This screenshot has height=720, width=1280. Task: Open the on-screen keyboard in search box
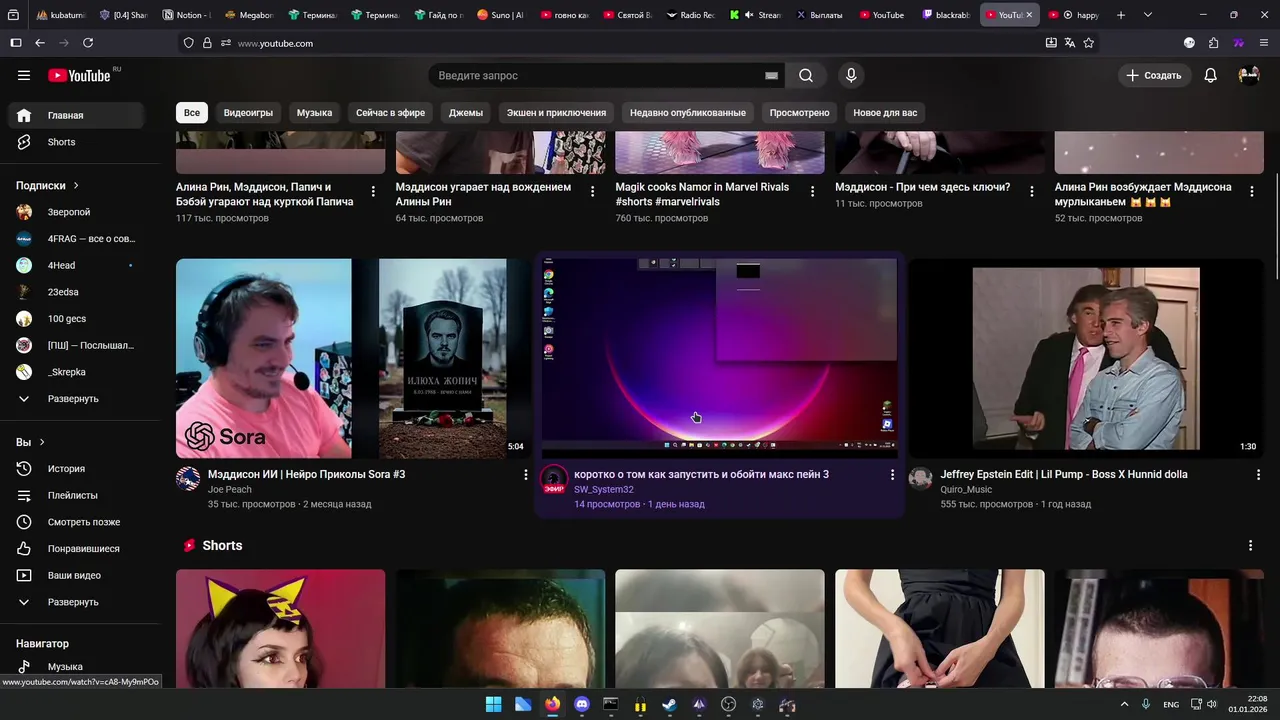(771, 76)
